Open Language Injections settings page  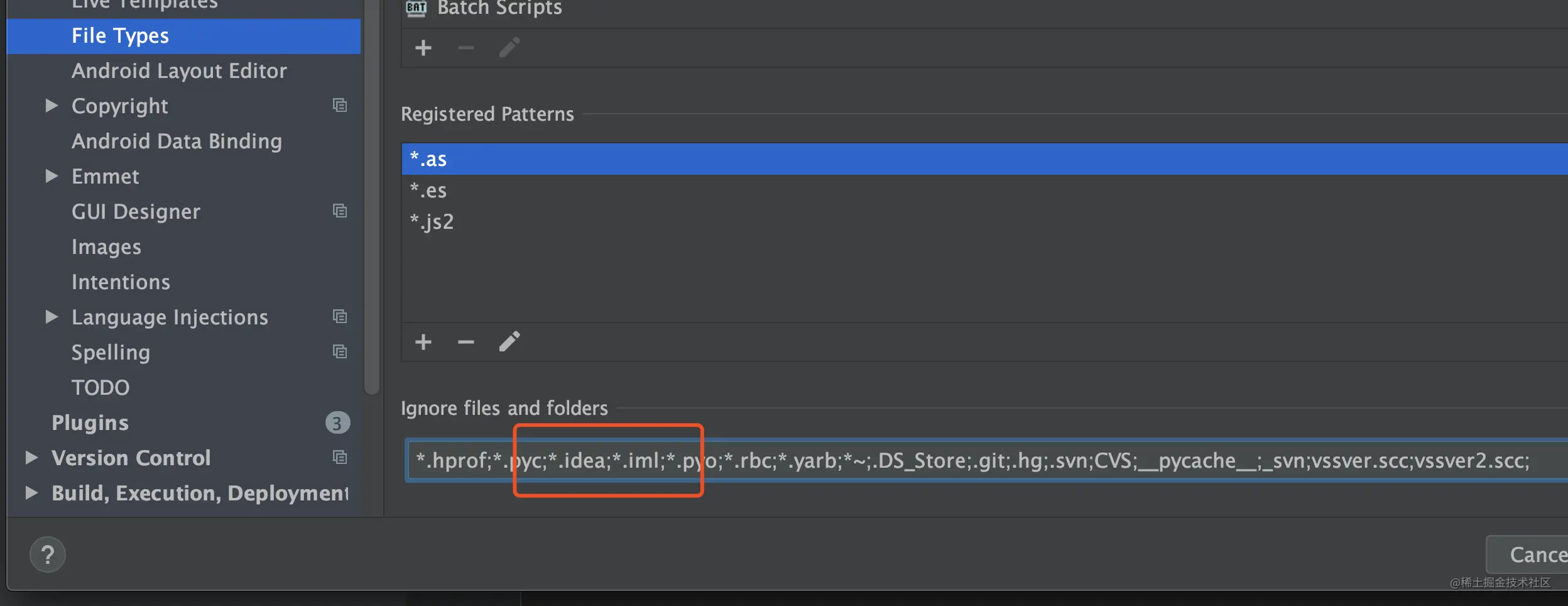pyautogui.click(x=170, y=317)
